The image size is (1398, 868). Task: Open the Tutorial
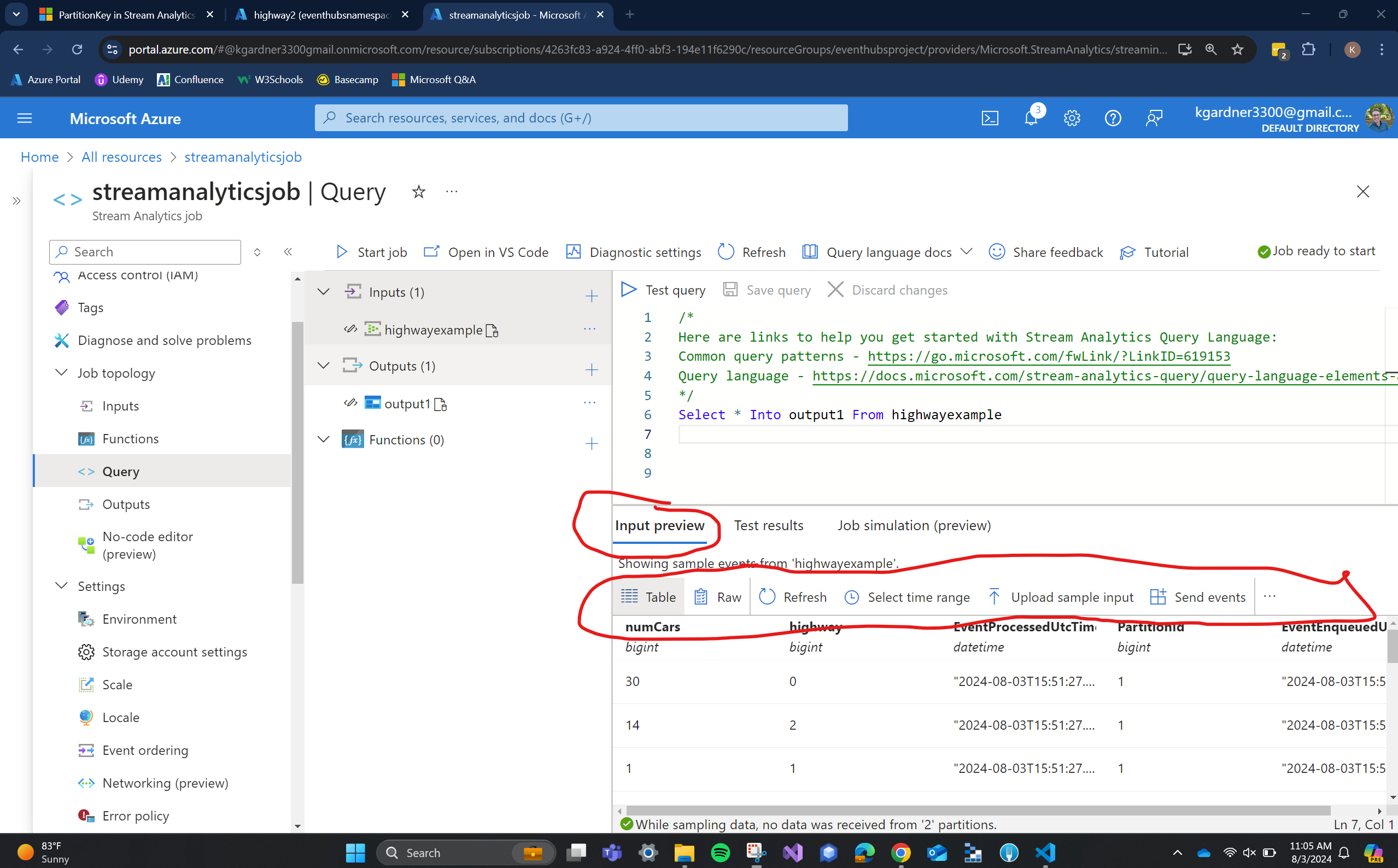[1154, 253]
